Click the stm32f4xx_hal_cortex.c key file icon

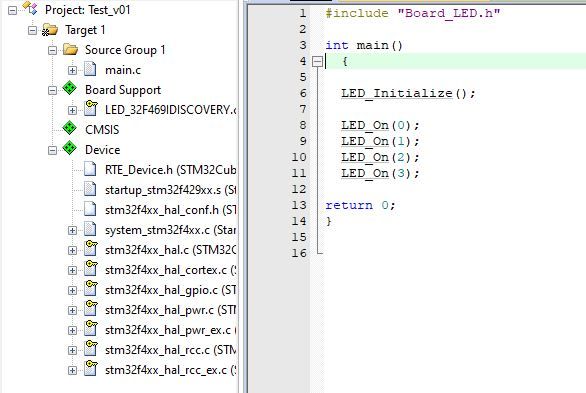pyautogui.click(x=90, y=269)
